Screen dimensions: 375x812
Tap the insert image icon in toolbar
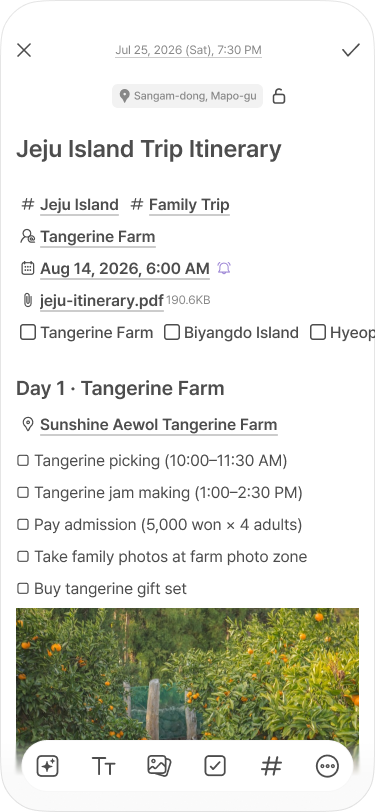(x=159, y=765)
